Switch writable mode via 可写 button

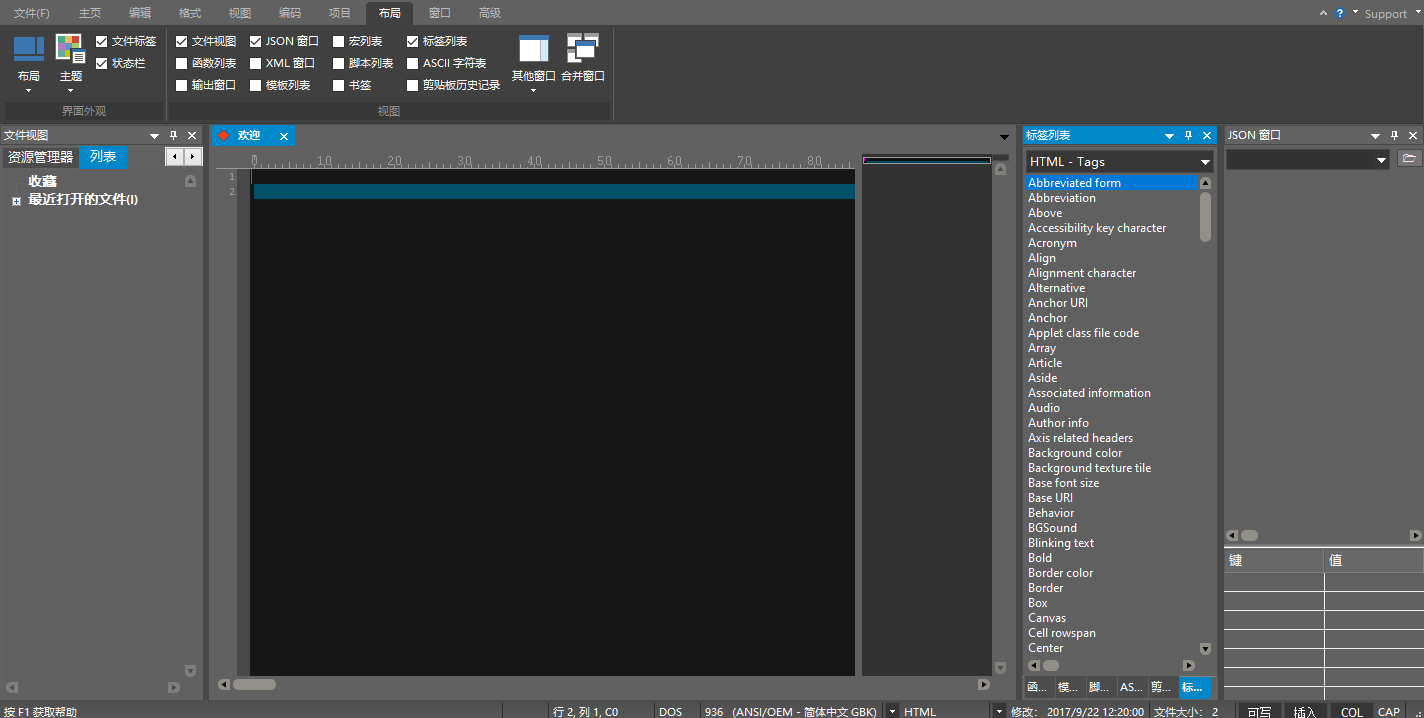click(1259, 711)
